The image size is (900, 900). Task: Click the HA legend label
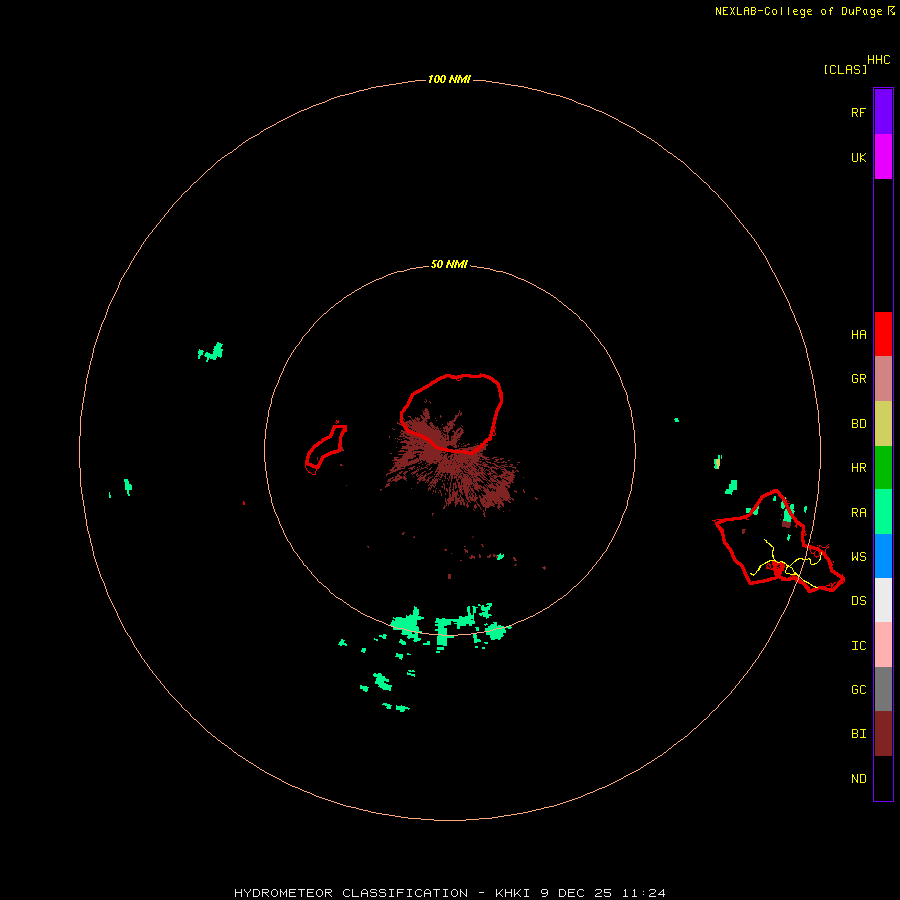858,335
